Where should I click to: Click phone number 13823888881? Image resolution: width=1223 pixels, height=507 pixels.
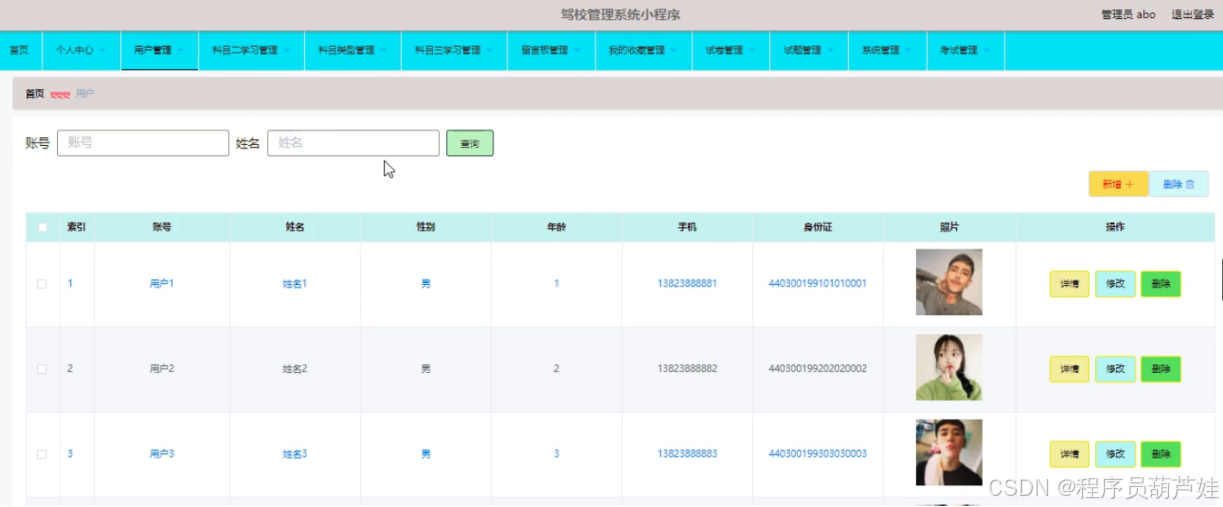[x=687, y=284]
